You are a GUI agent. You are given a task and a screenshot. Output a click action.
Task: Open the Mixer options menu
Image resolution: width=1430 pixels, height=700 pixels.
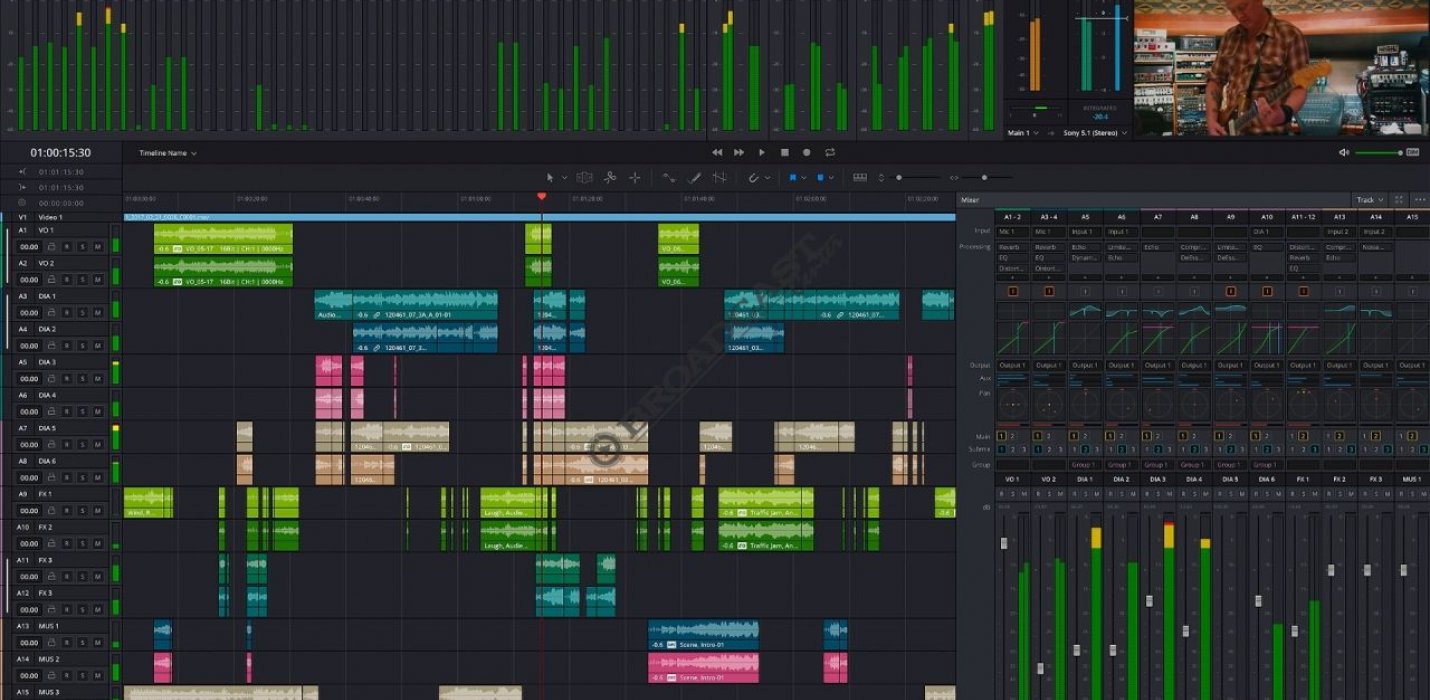(x=1421, y=199)
